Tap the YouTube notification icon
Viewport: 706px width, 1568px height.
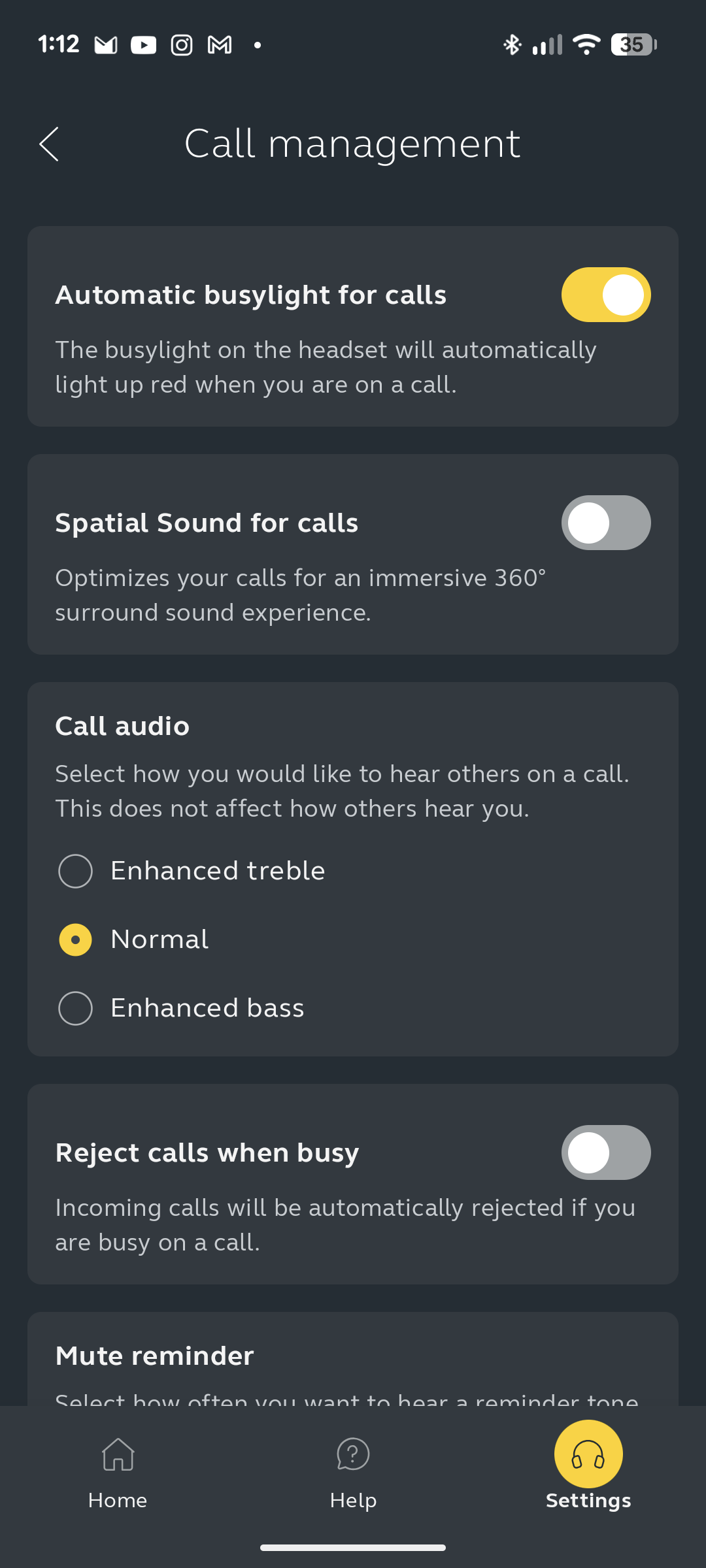pyautogui.click(x=143, y=44)
